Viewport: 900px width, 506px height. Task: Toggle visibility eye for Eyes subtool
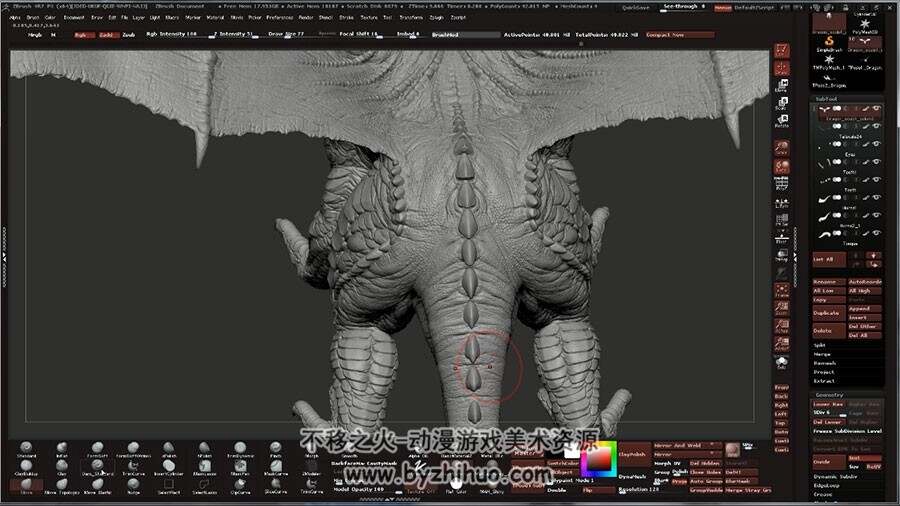[x=876, y=144]
